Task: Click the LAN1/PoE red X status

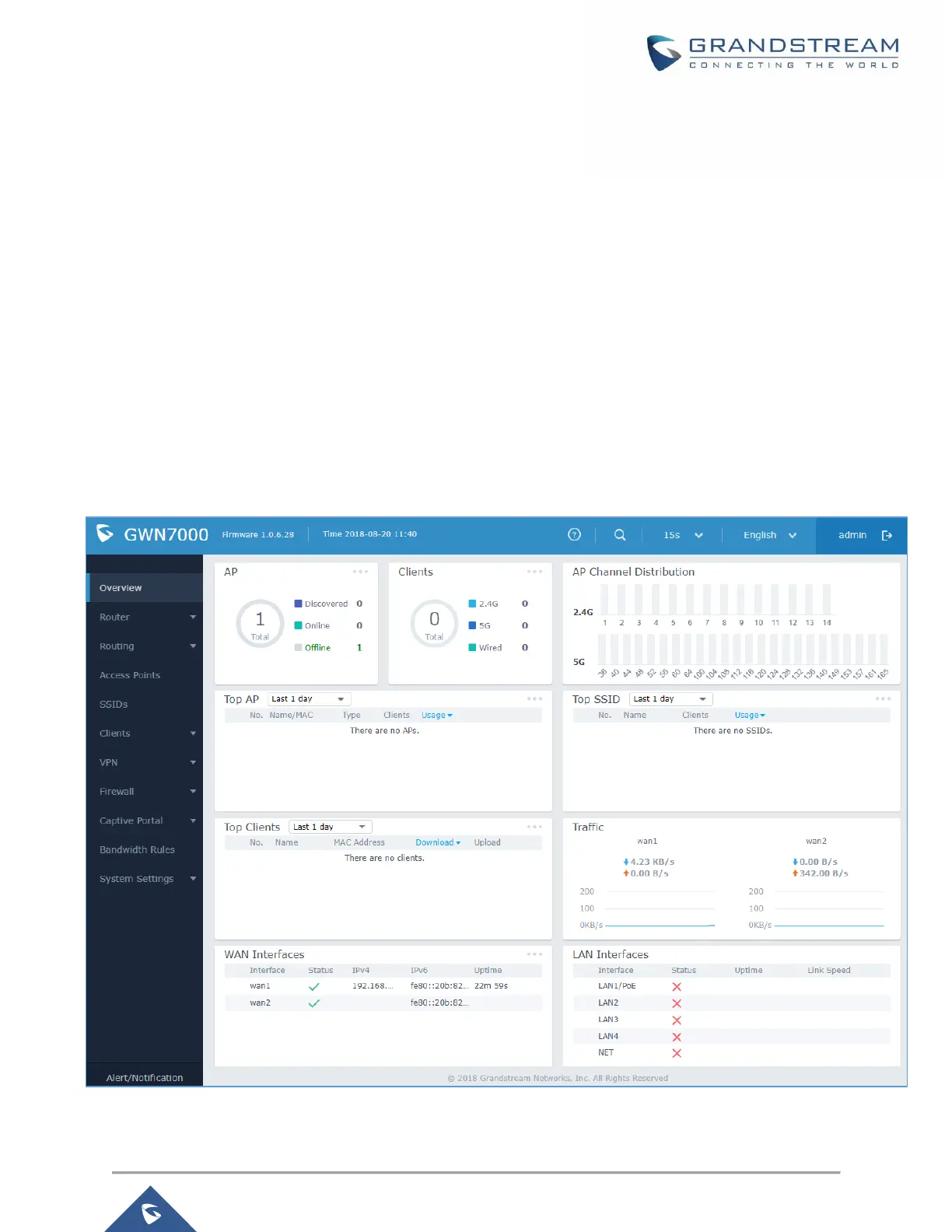Action: tap(677, 986)
